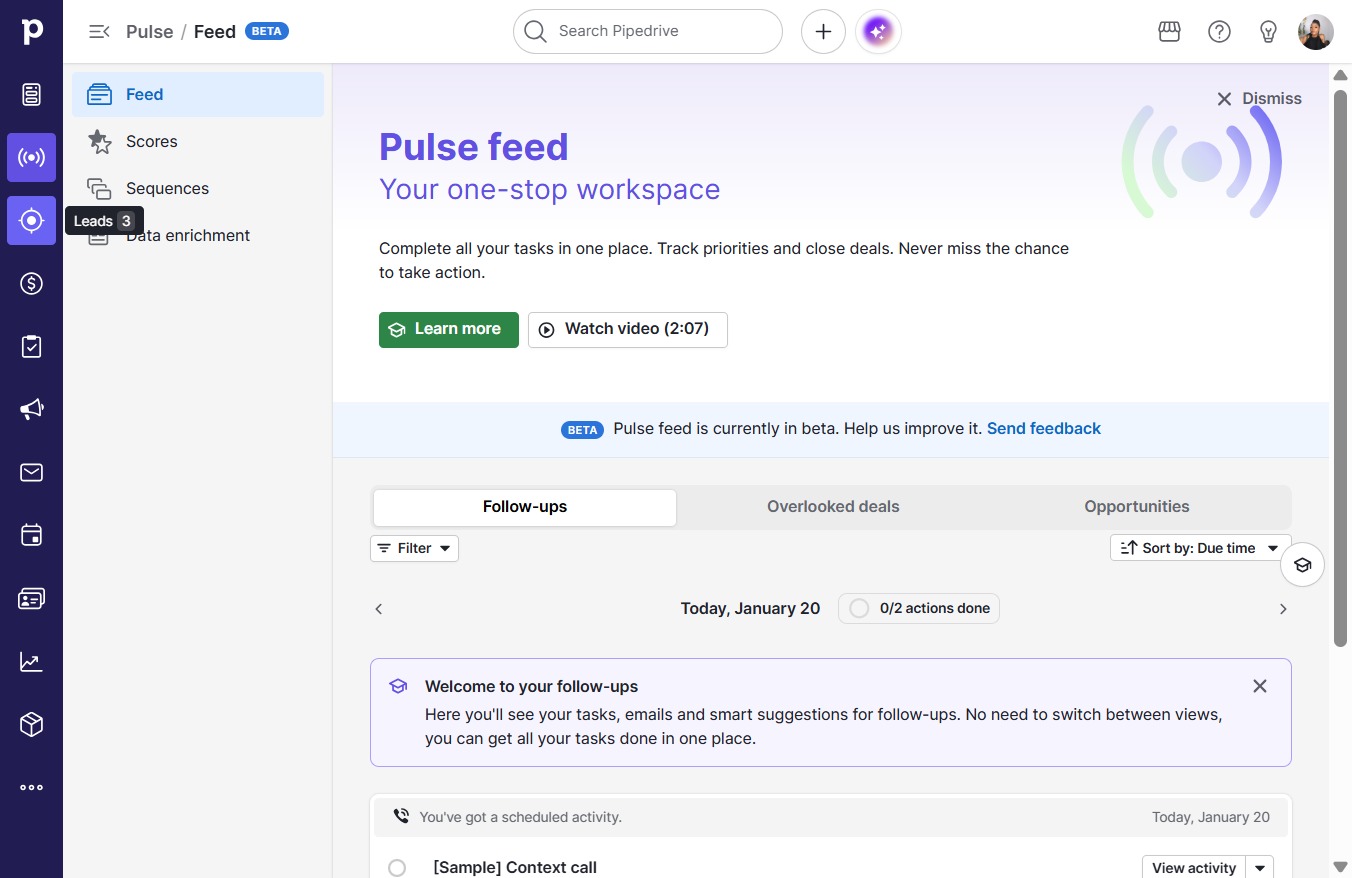Image resolution: width=1352 pixels, height=878 pixels.
Task: Click the Search Pipedrive field
Action: pos(648,32)
